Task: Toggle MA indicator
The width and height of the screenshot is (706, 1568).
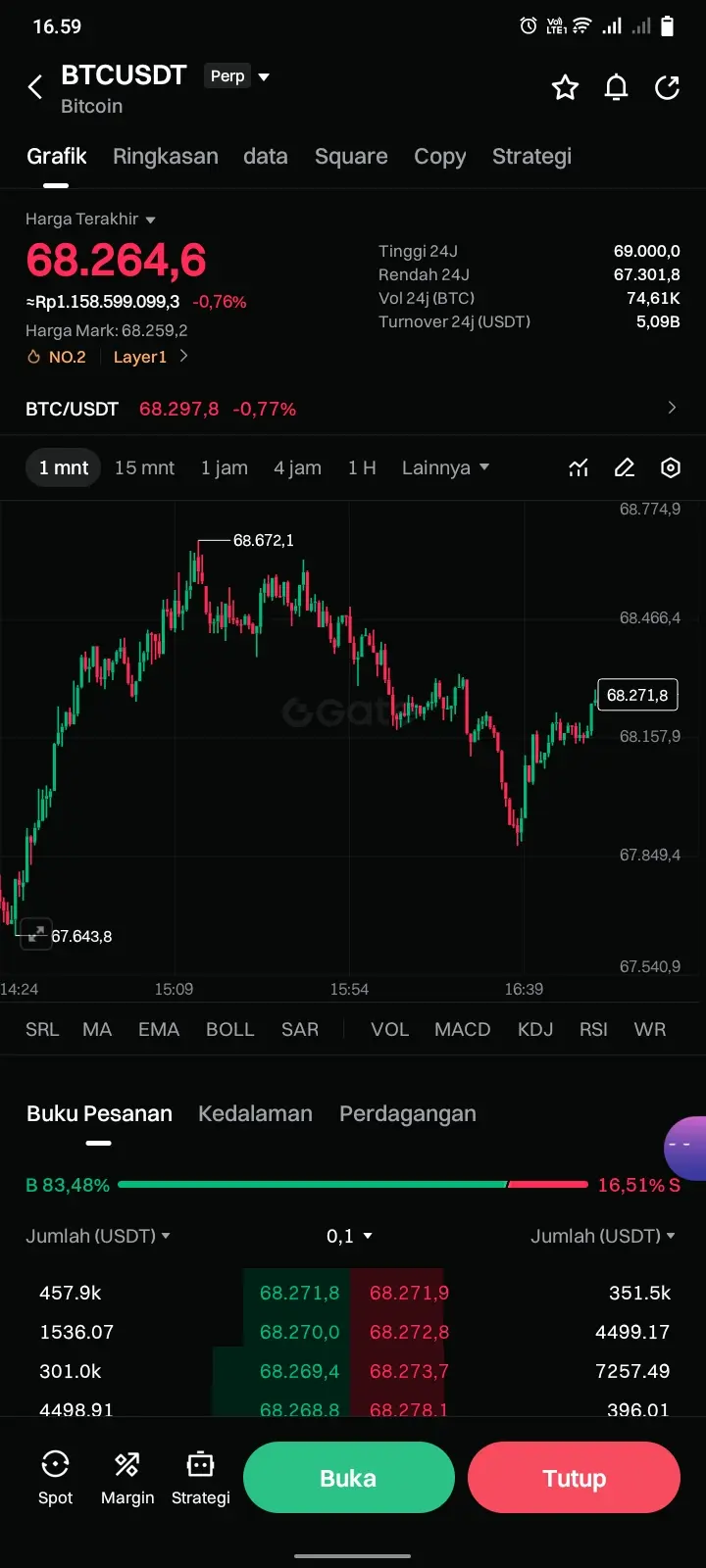Action: point(97,1030)
